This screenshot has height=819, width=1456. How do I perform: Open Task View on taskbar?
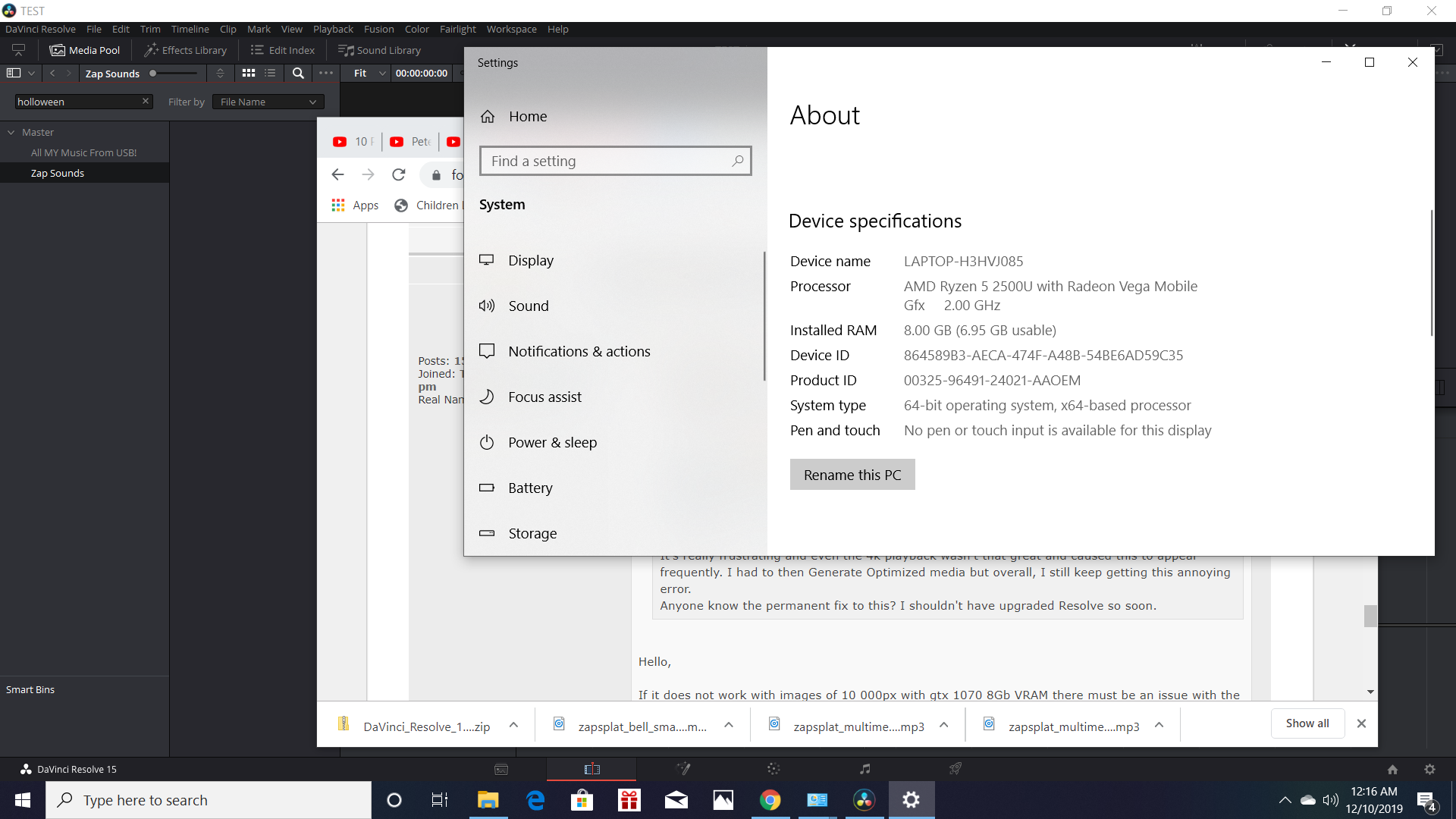click(x=440, y=800)
